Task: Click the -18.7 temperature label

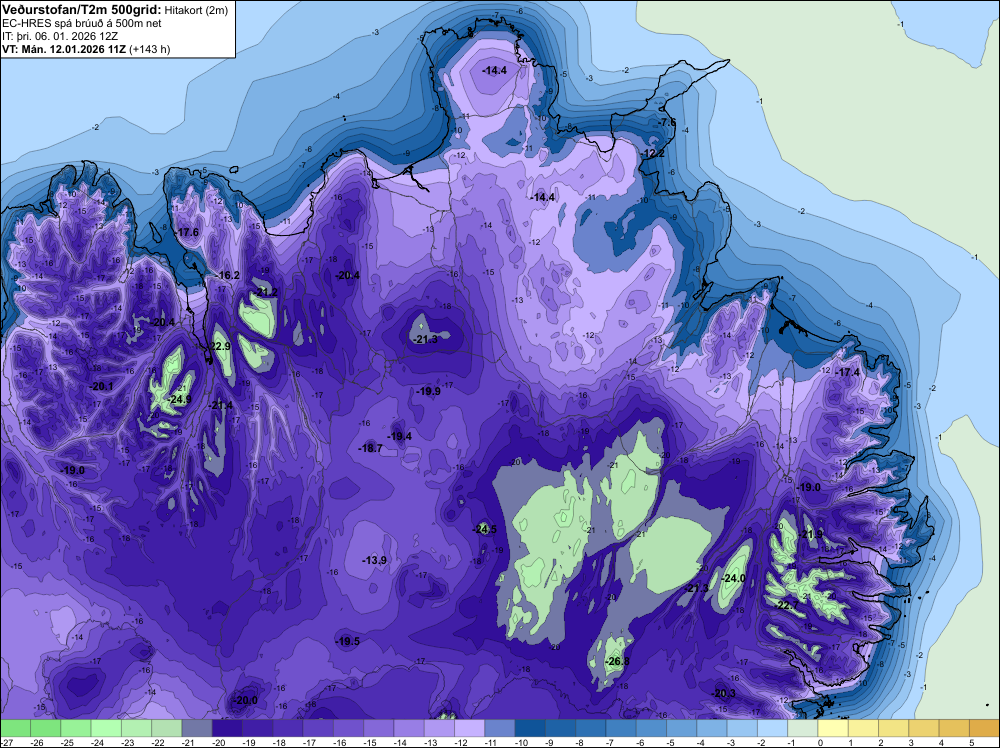Action: 371,448
